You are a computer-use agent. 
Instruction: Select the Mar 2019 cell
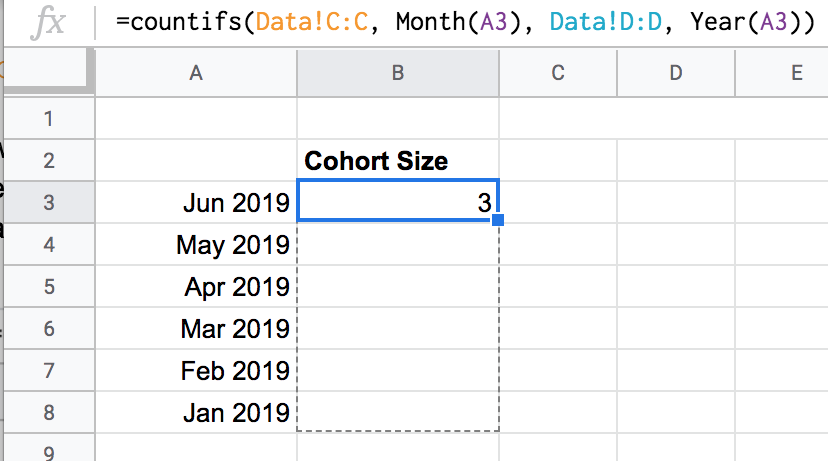click(x=195, y=329)
